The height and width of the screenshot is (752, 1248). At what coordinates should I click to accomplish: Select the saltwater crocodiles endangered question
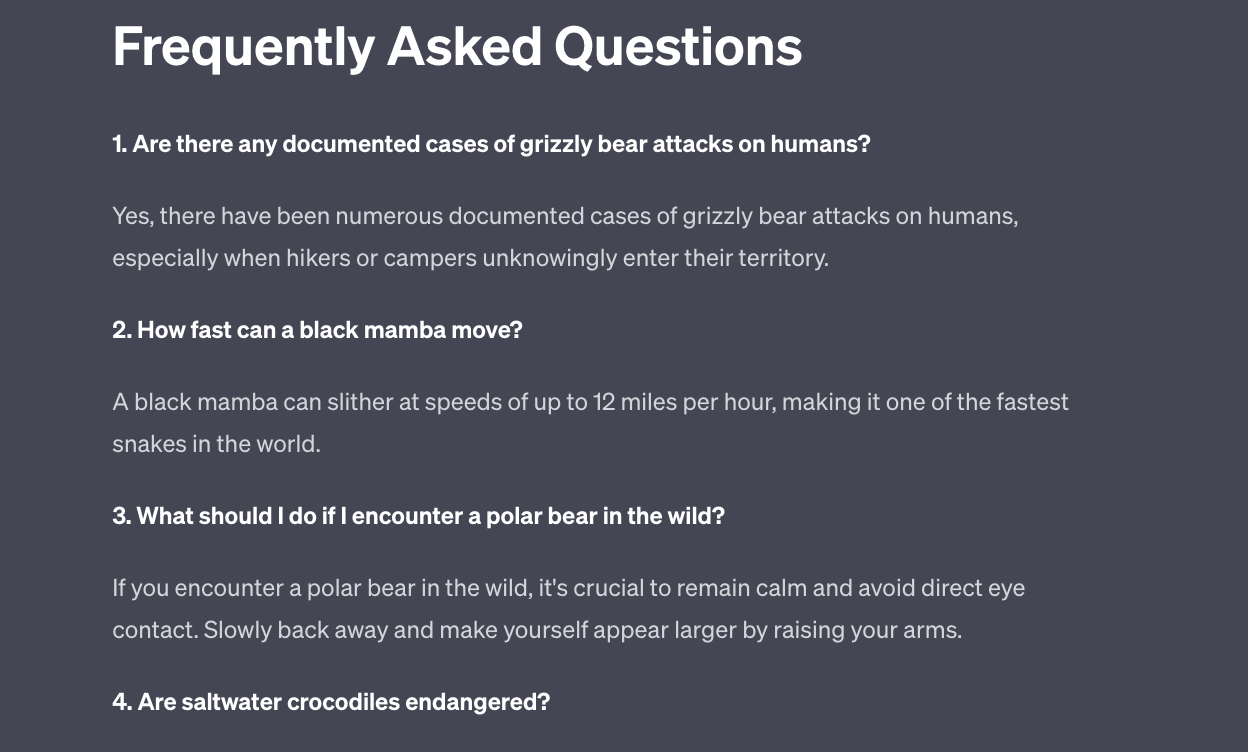(331, 702)
